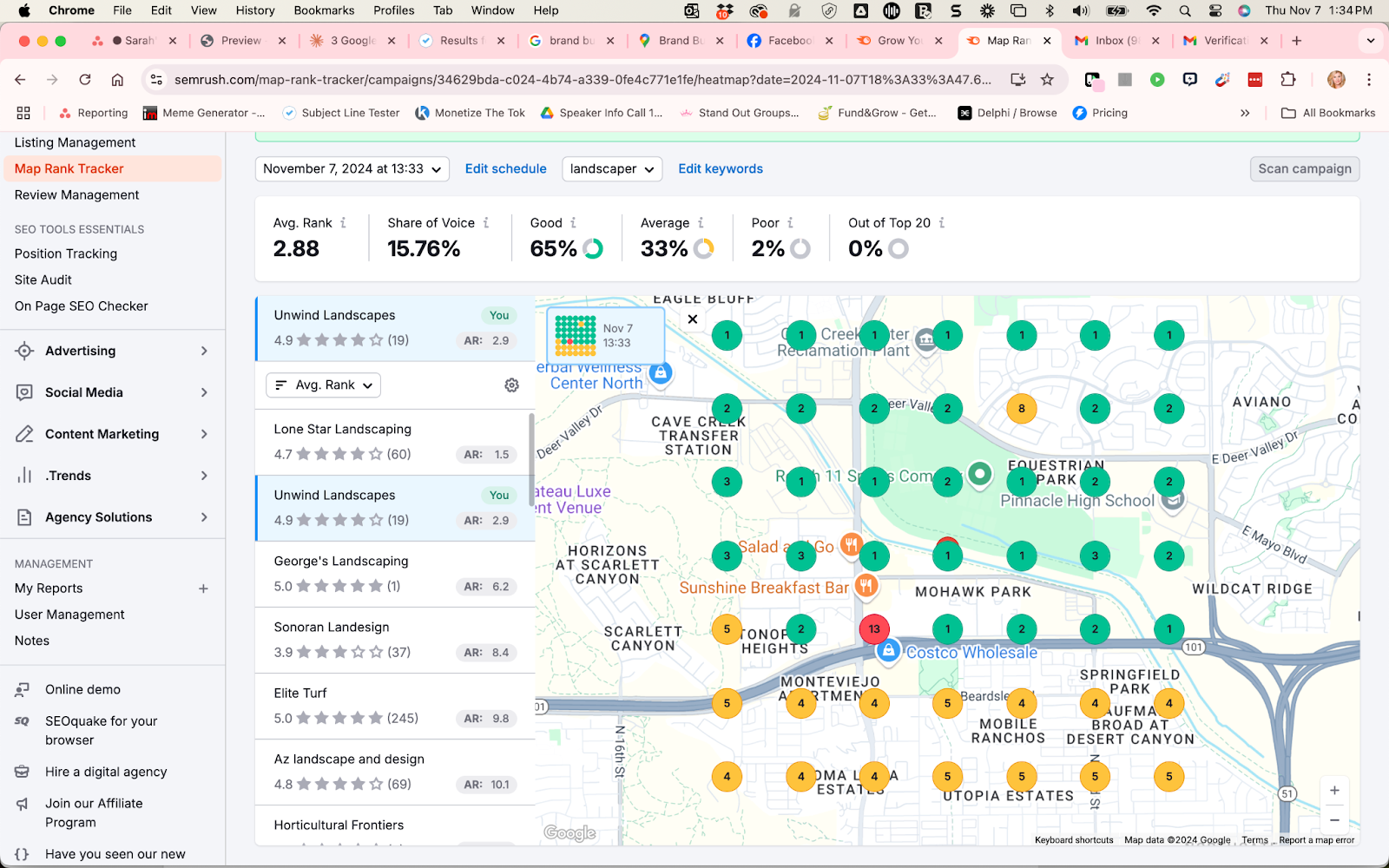Open User Management page
Screen dimensions: 1389x868
(69, 615)
